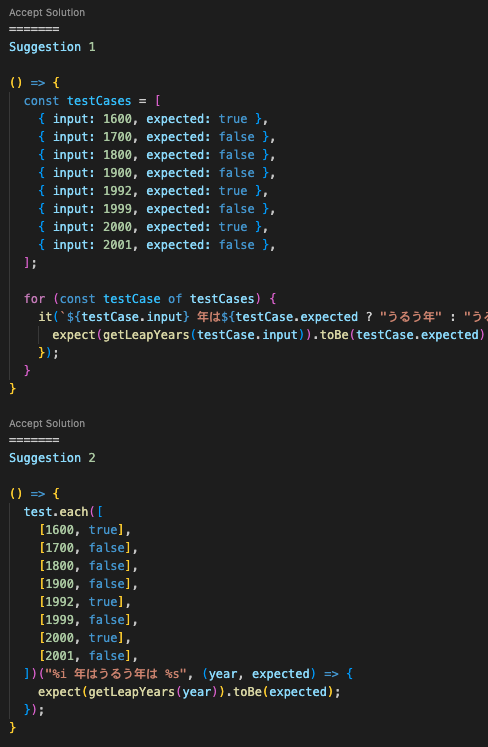
Task: Accept the solution above Suggestion 1
Action: tap(47, 13)
